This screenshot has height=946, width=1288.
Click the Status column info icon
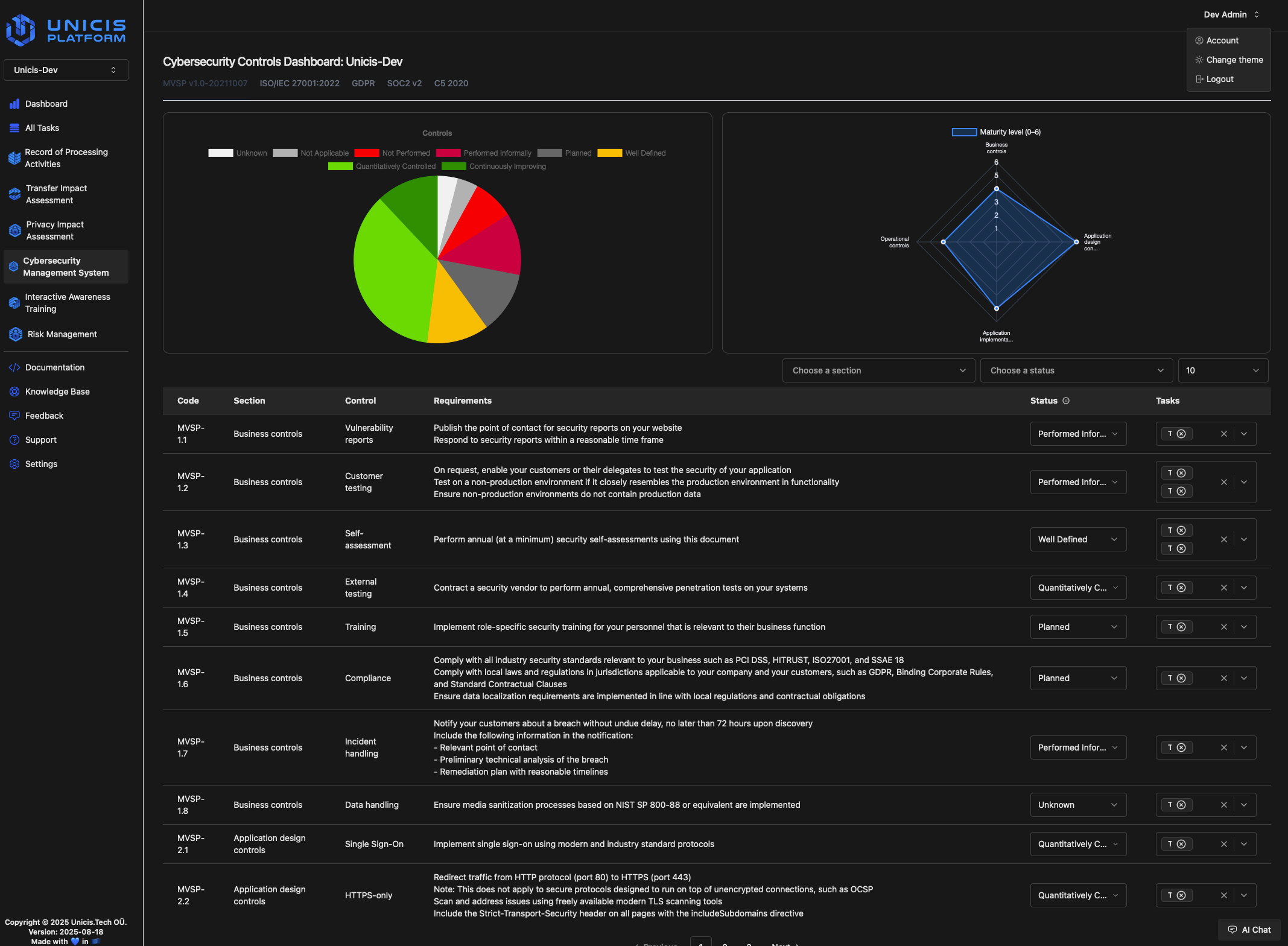[x=1067, y=401]
